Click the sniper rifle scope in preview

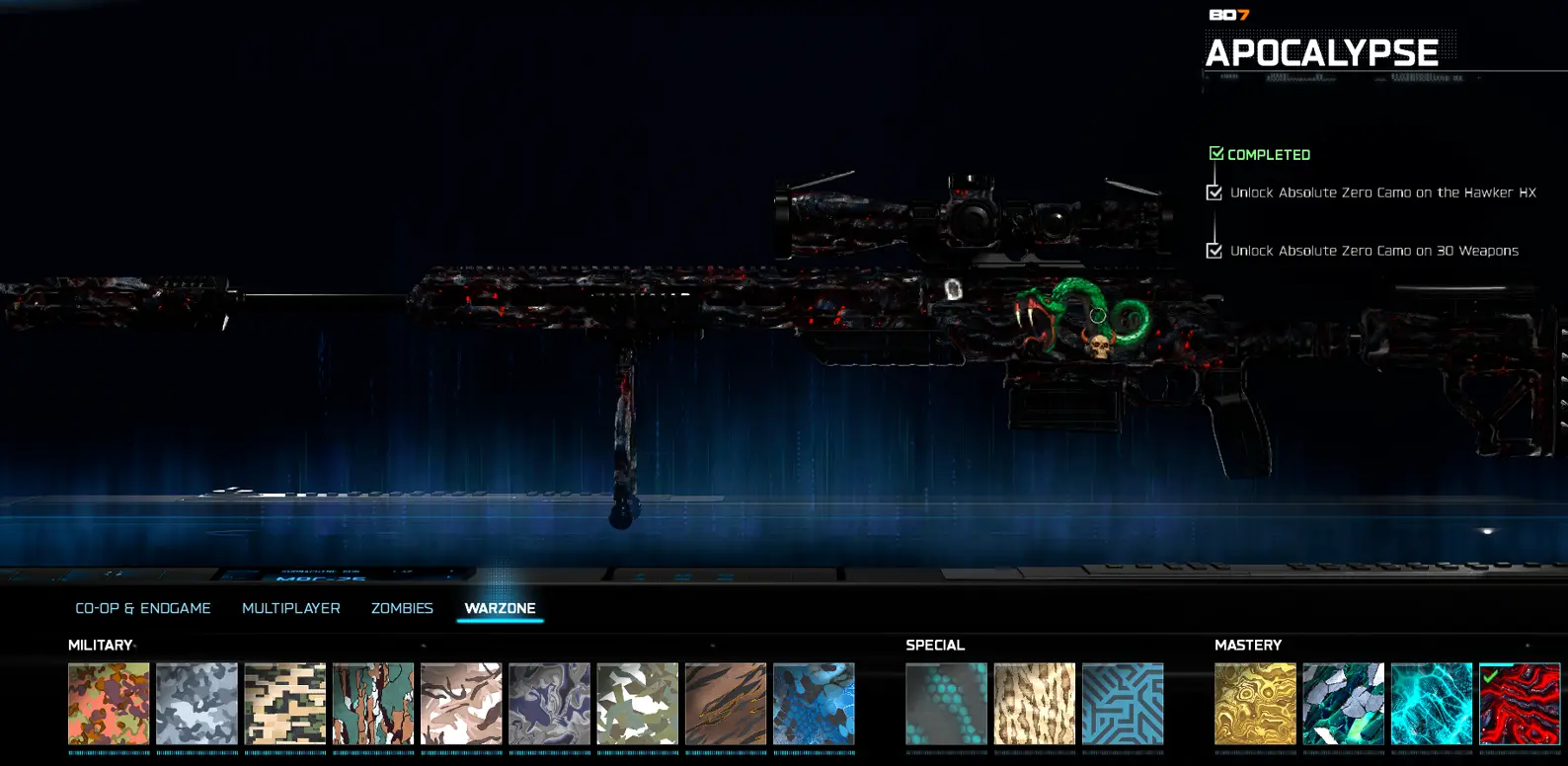pos(973,216)
